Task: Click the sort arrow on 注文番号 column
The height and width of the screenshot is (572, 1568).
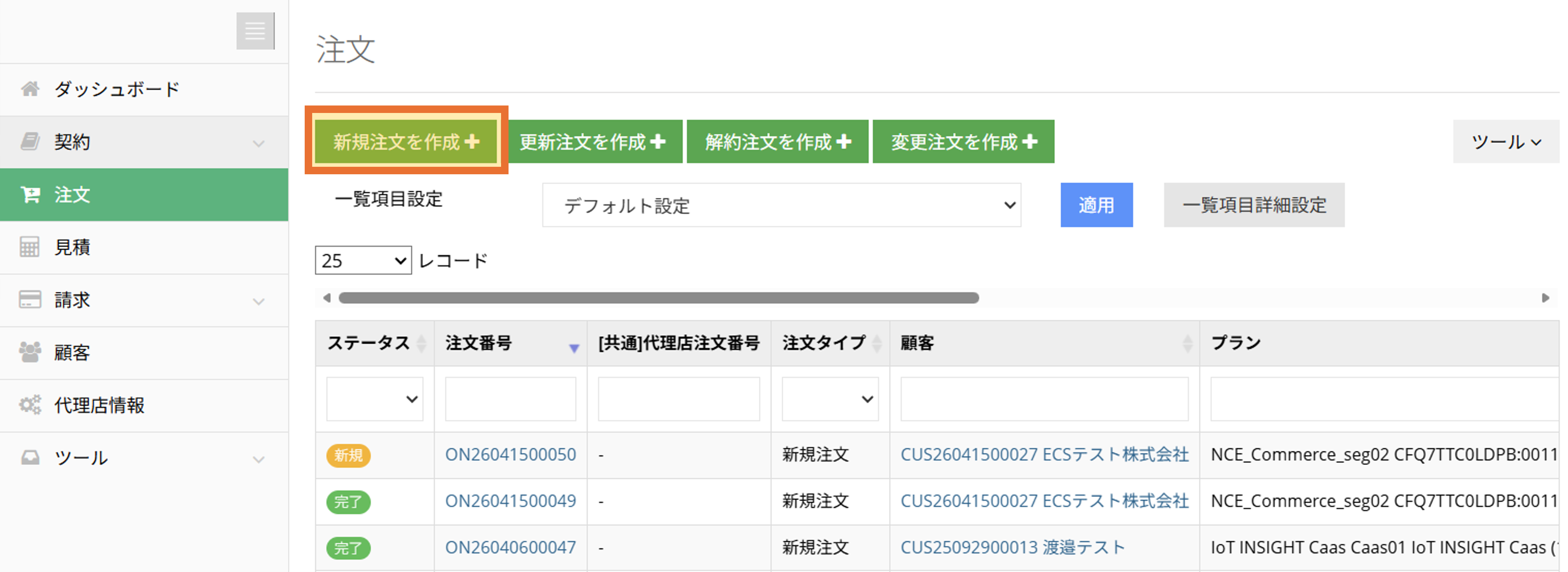Action: [x=574, y=348]
